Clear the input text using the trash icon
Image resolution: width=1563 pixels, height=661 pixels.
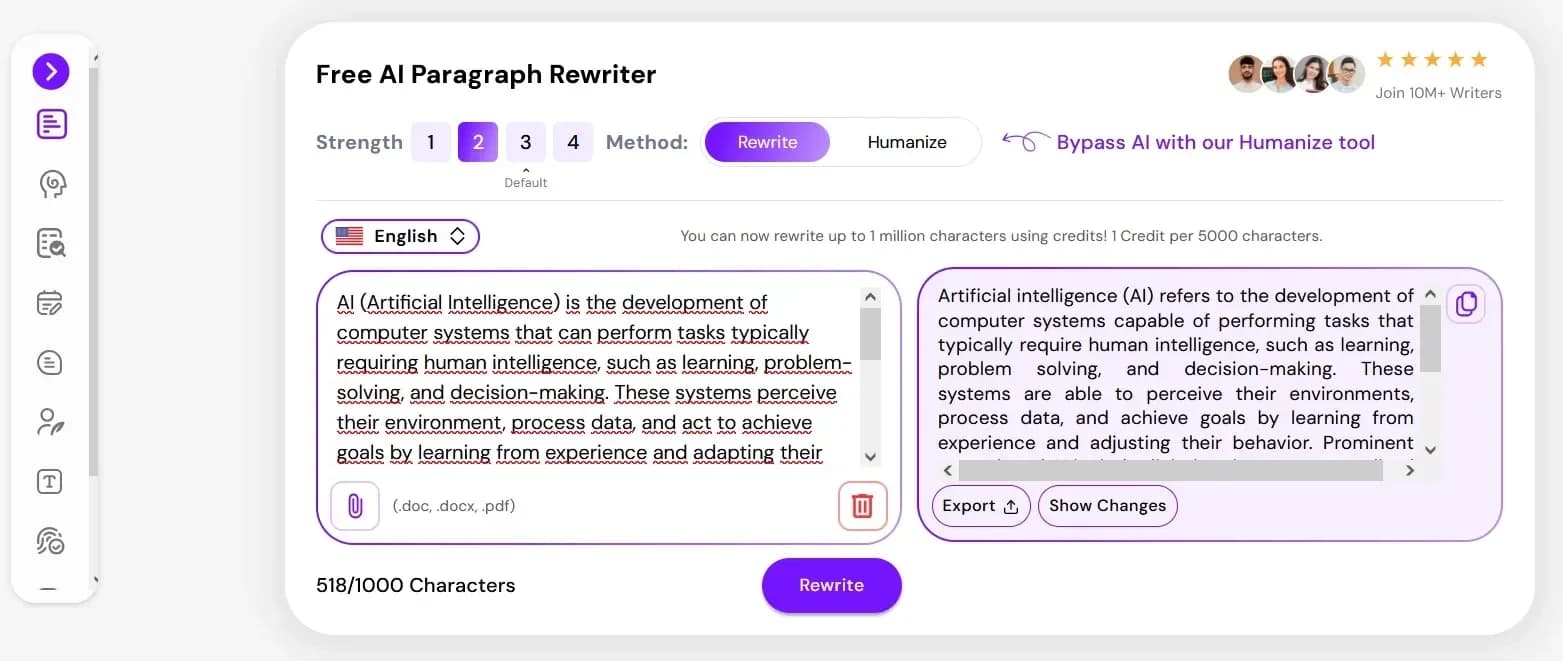point(862,506)
